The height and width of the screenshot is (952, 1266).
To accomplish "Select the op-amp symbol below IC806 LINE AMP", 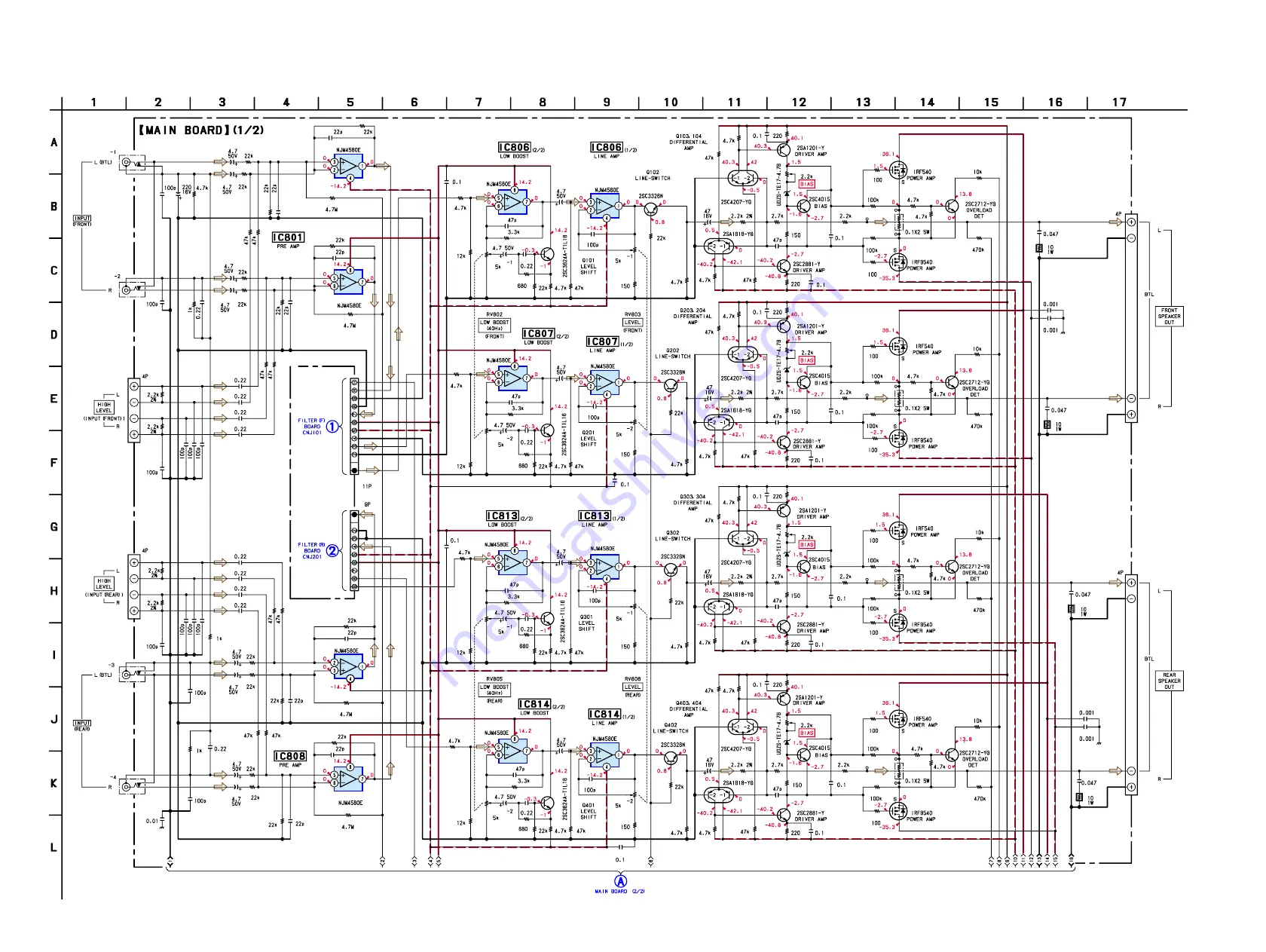I will tap(604, 207).
